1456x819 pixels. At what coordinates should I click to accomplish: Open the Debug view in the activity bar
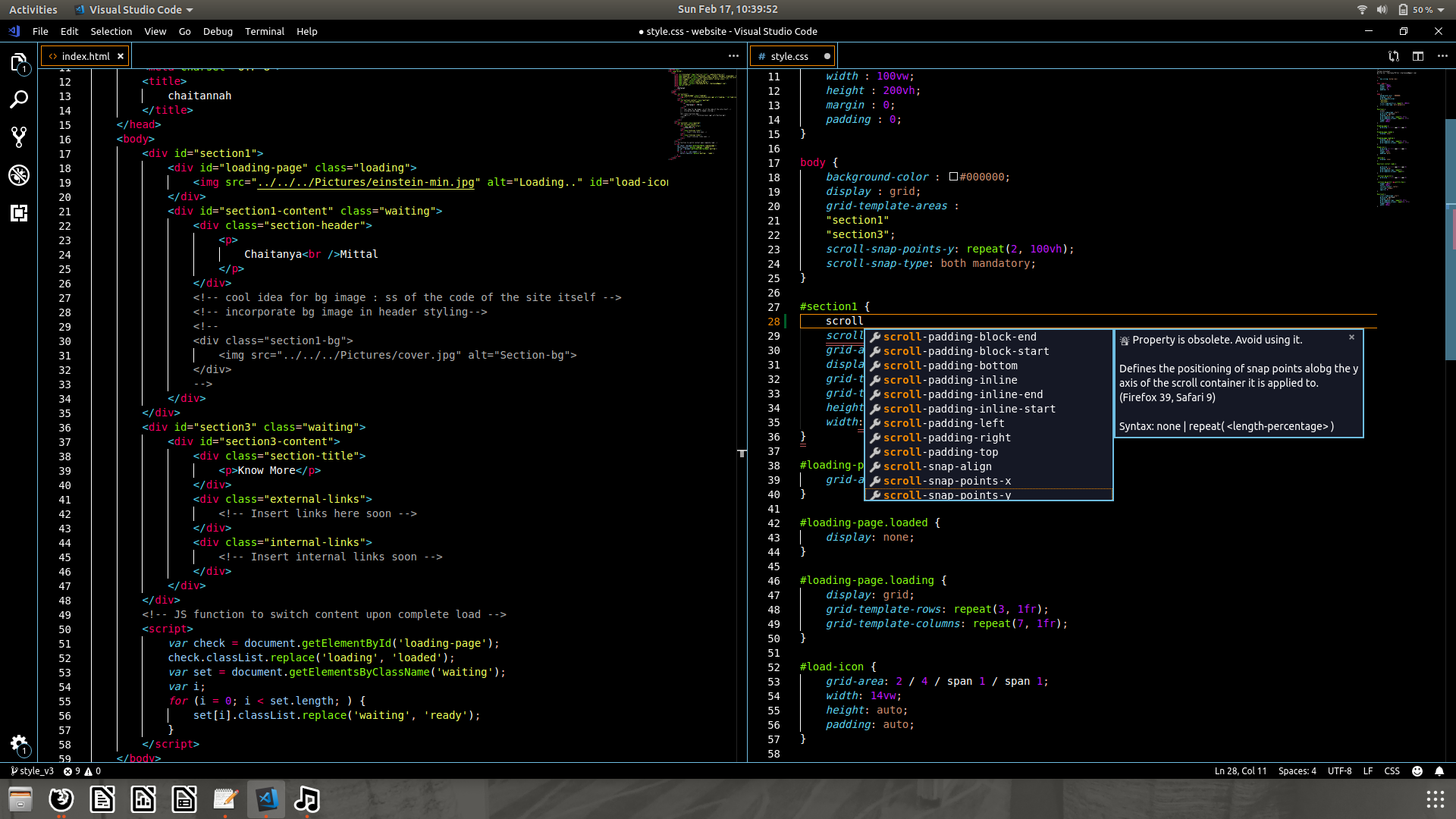(19, 175)
